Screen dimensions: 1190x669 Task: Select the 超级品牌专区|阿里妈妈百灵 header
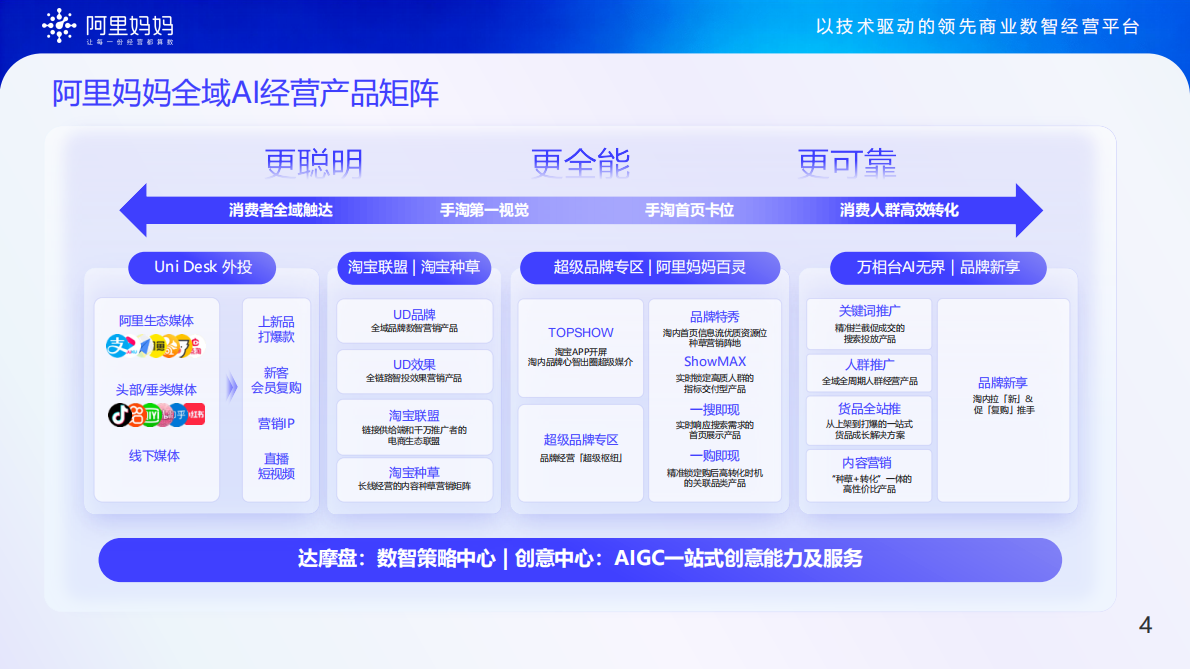pyautogui.click(x=649, y=267)
